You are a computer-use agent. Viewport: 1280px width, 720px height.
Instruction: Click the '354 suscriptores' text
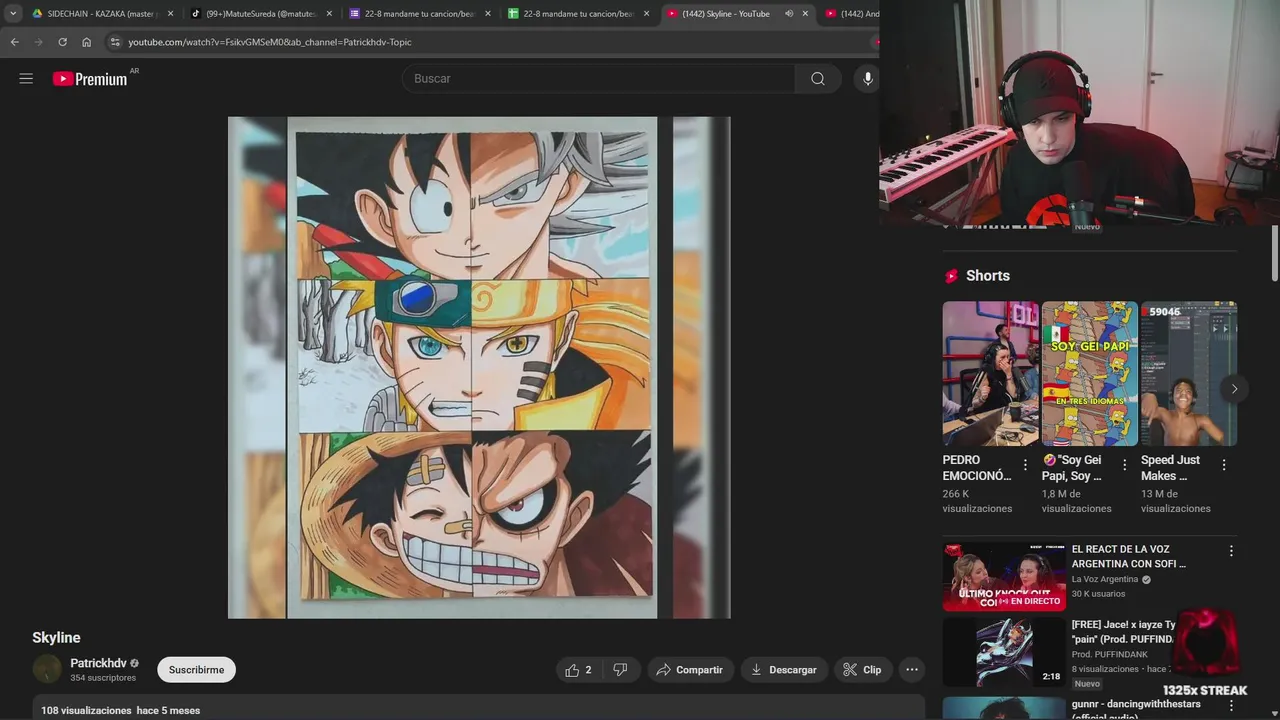[x=103, y=678]
